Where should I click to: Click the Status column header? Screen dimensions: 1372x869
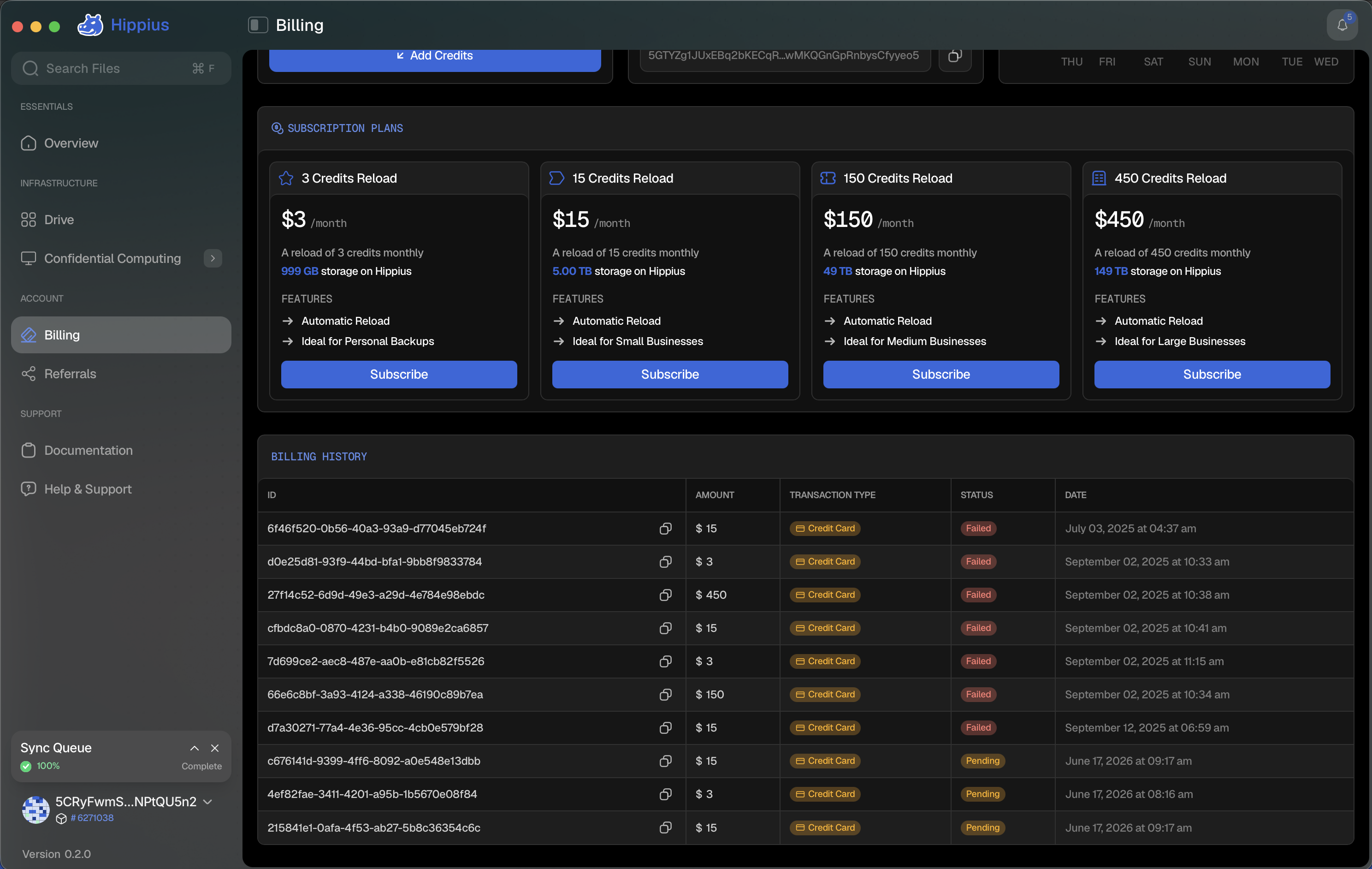[976, 495]
